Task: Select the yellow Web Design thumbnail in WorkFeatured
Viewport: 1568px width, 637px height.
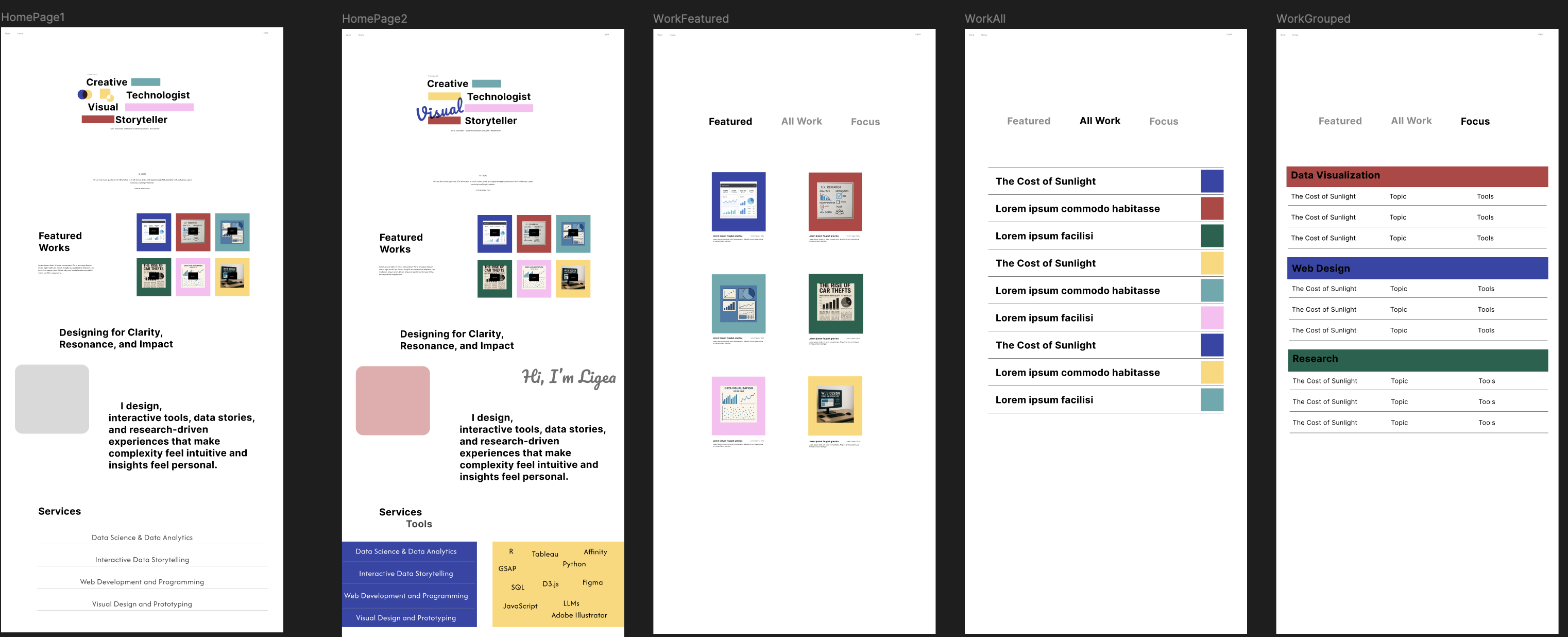Action: click(x=834, y=406)
